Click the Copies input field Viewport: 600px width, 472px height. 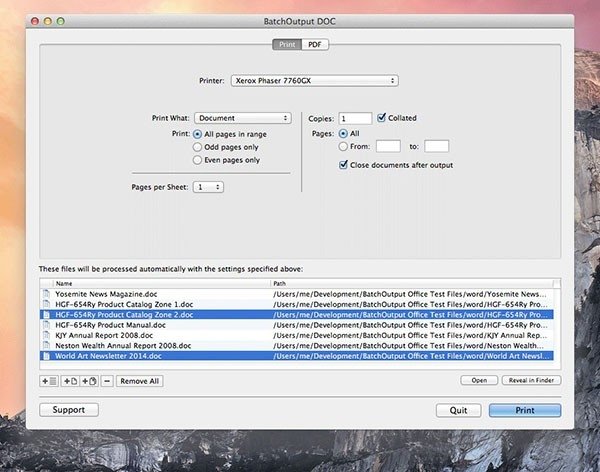[355, 118]
